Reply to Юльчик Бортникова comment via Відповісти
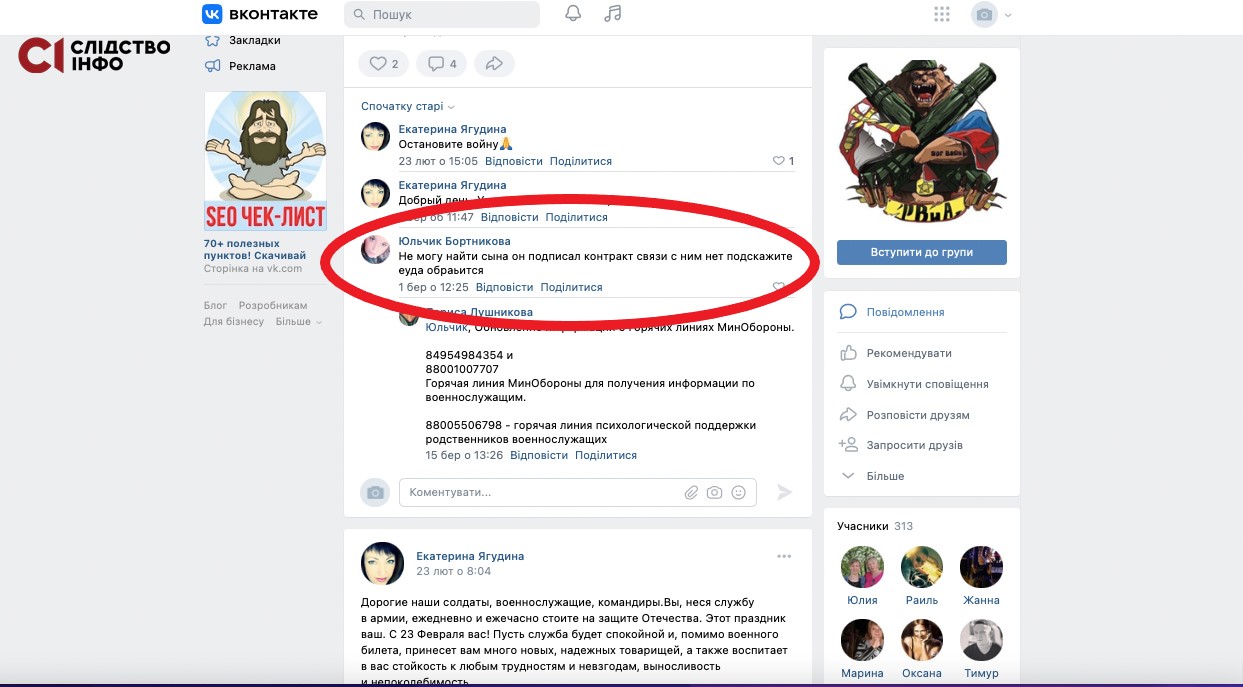The width and height of the screenshot is (1243, 687). click(x=505, y=287)
